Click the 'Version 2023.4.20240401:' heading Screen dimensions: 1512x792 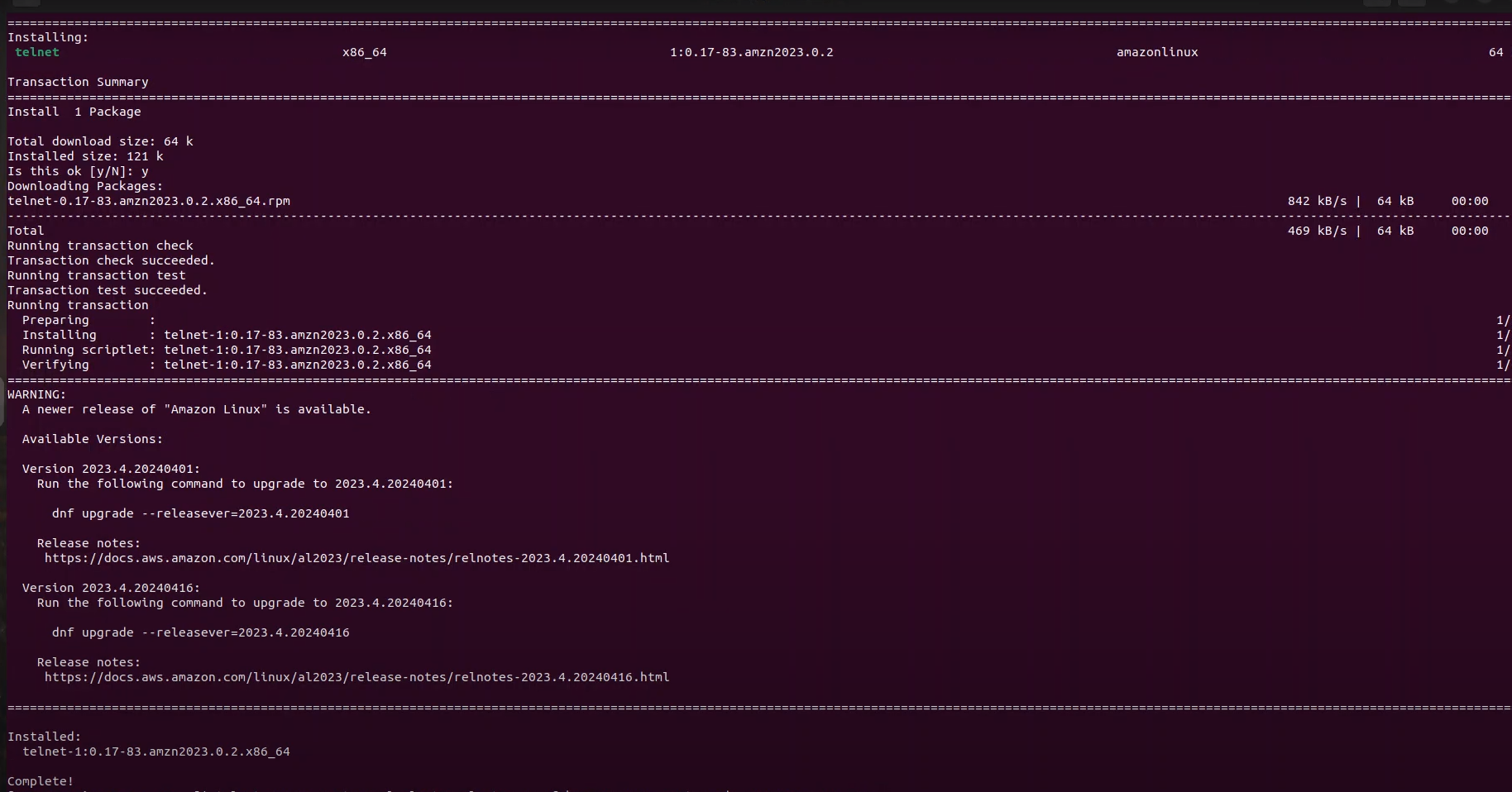(x=111, y=469)
